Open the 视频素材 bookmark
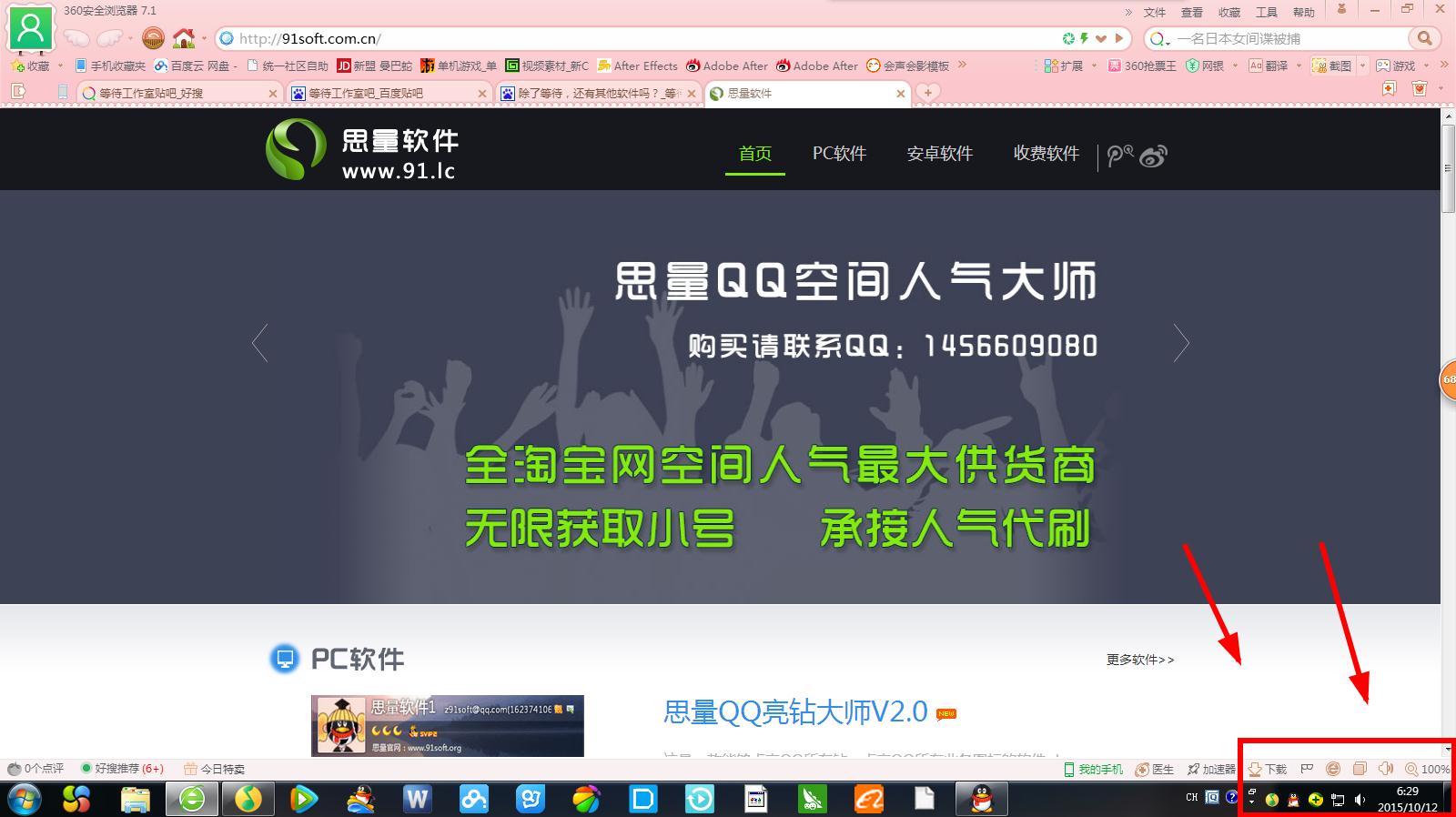Image resolution: width=1456 pixels, height=817 pixels. coord(547,66)
